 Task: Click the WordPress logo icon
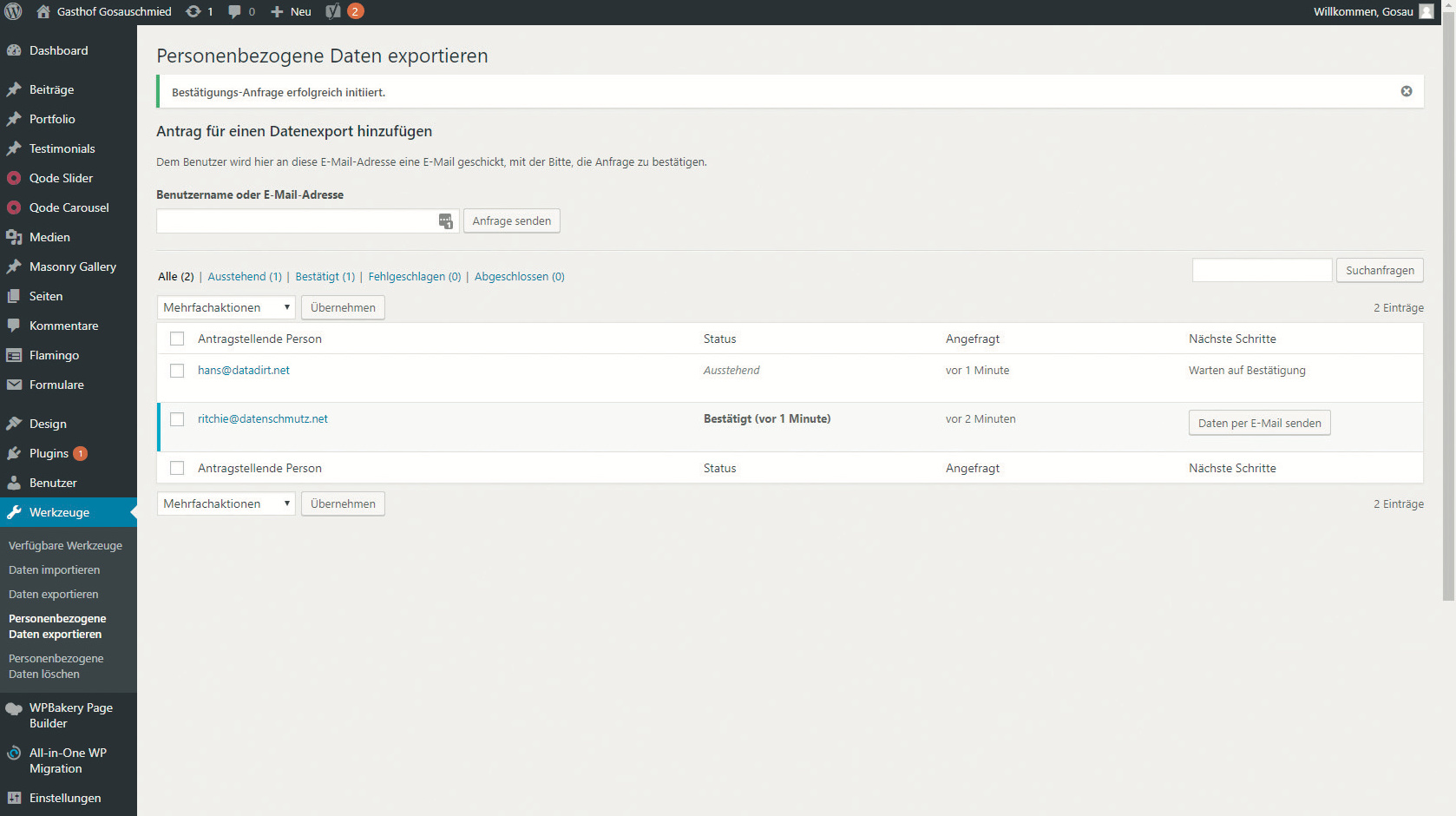click(x=13, y=12)
